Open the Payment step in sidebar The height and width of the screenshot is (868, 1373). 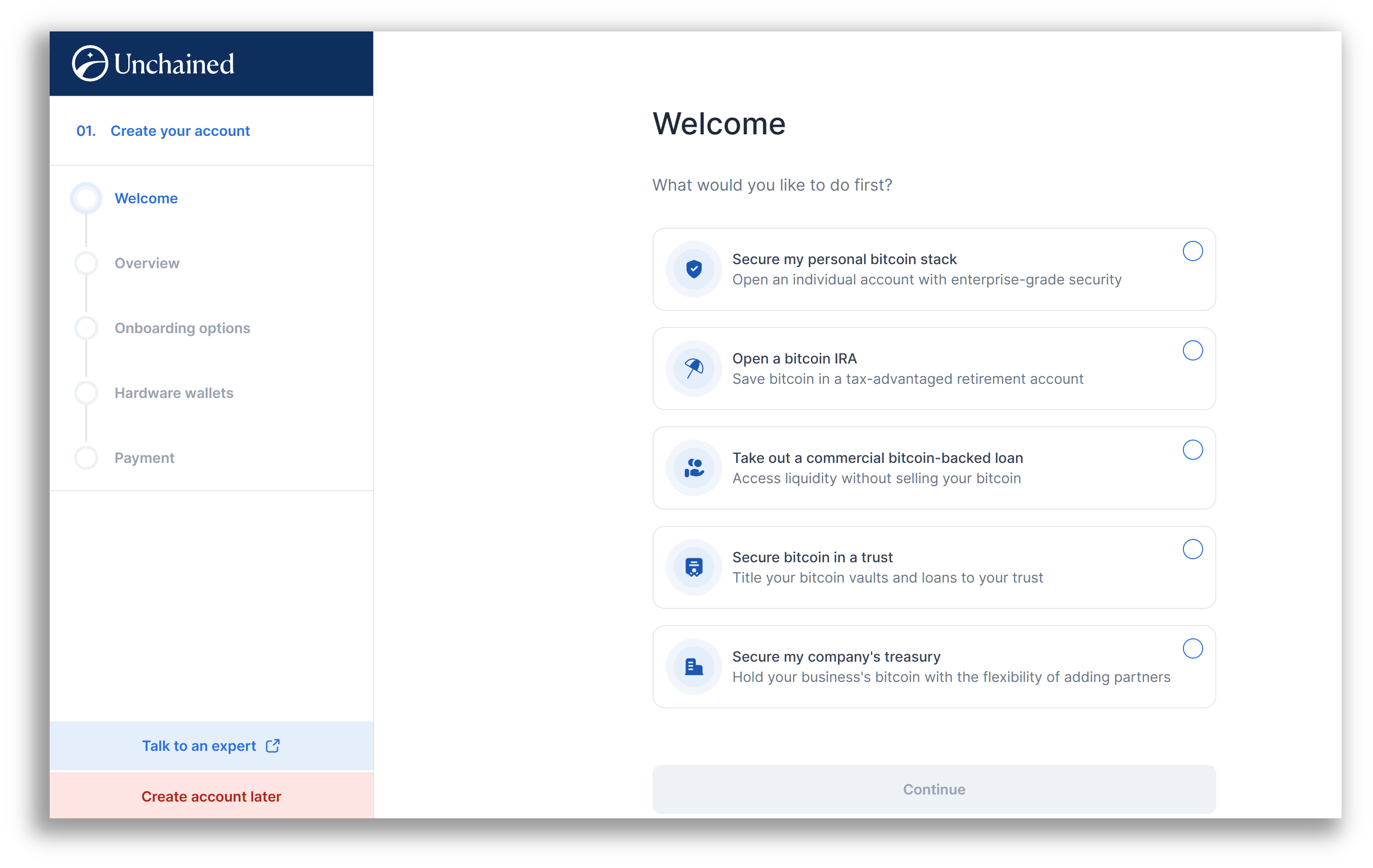pyautogui.click(x=143, y=458)
